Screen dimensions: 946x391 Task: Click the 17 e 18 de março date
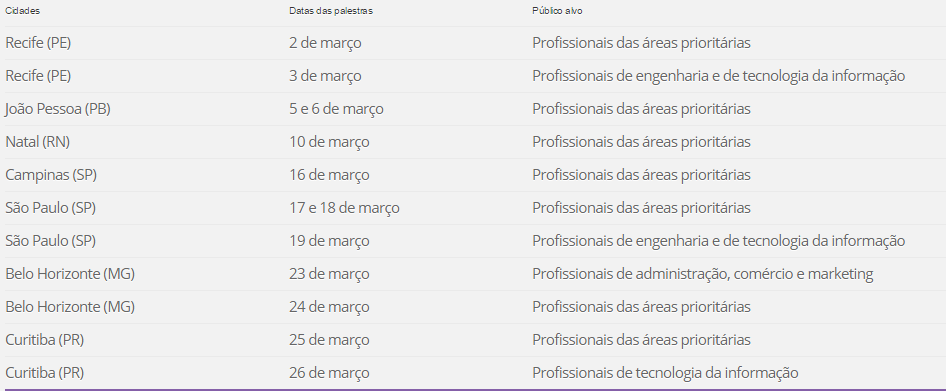point(344,208)
